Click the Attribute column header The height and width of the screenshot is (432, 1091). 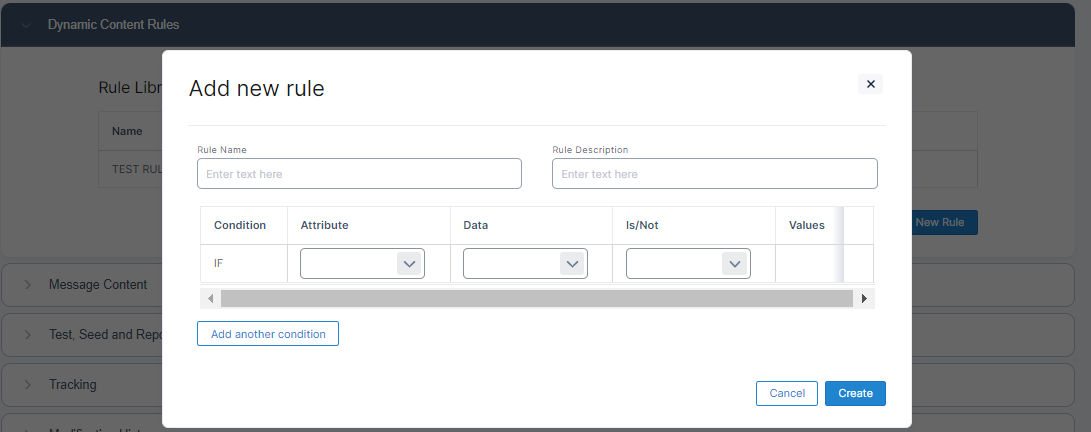click(324, 225)
